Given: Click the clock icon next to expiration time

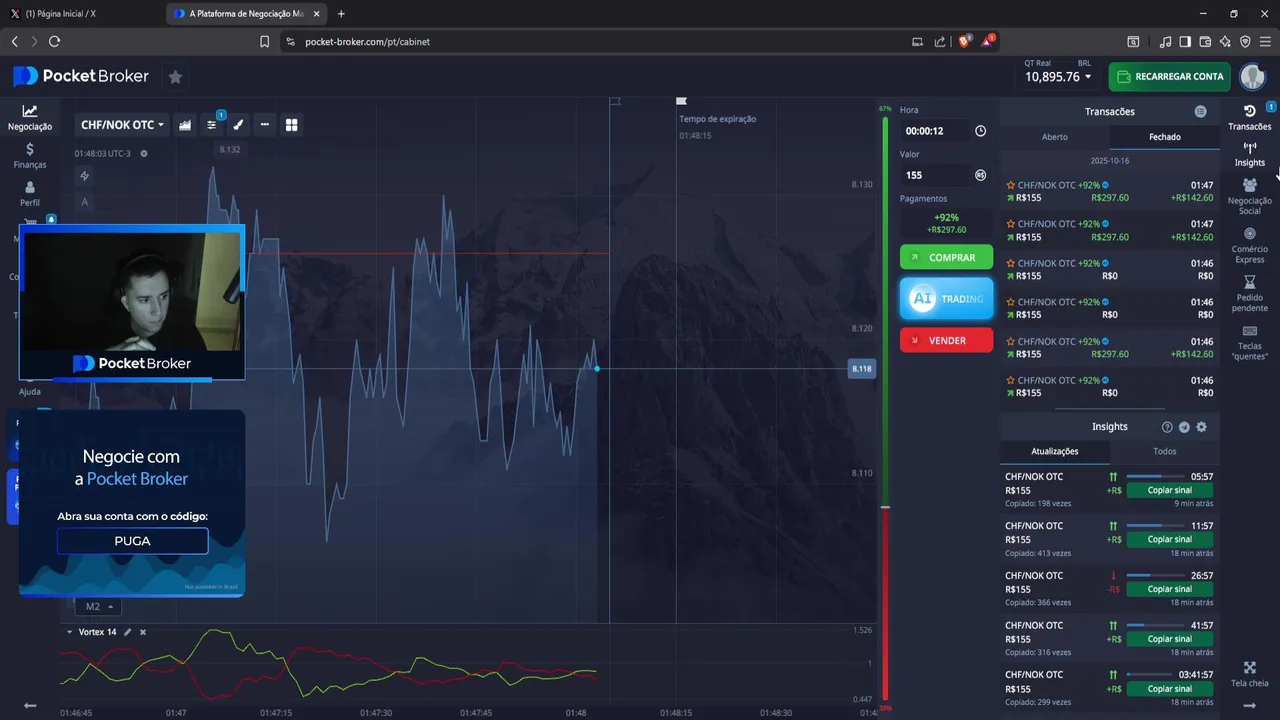Looking at the screenshot, I should 980,131.
